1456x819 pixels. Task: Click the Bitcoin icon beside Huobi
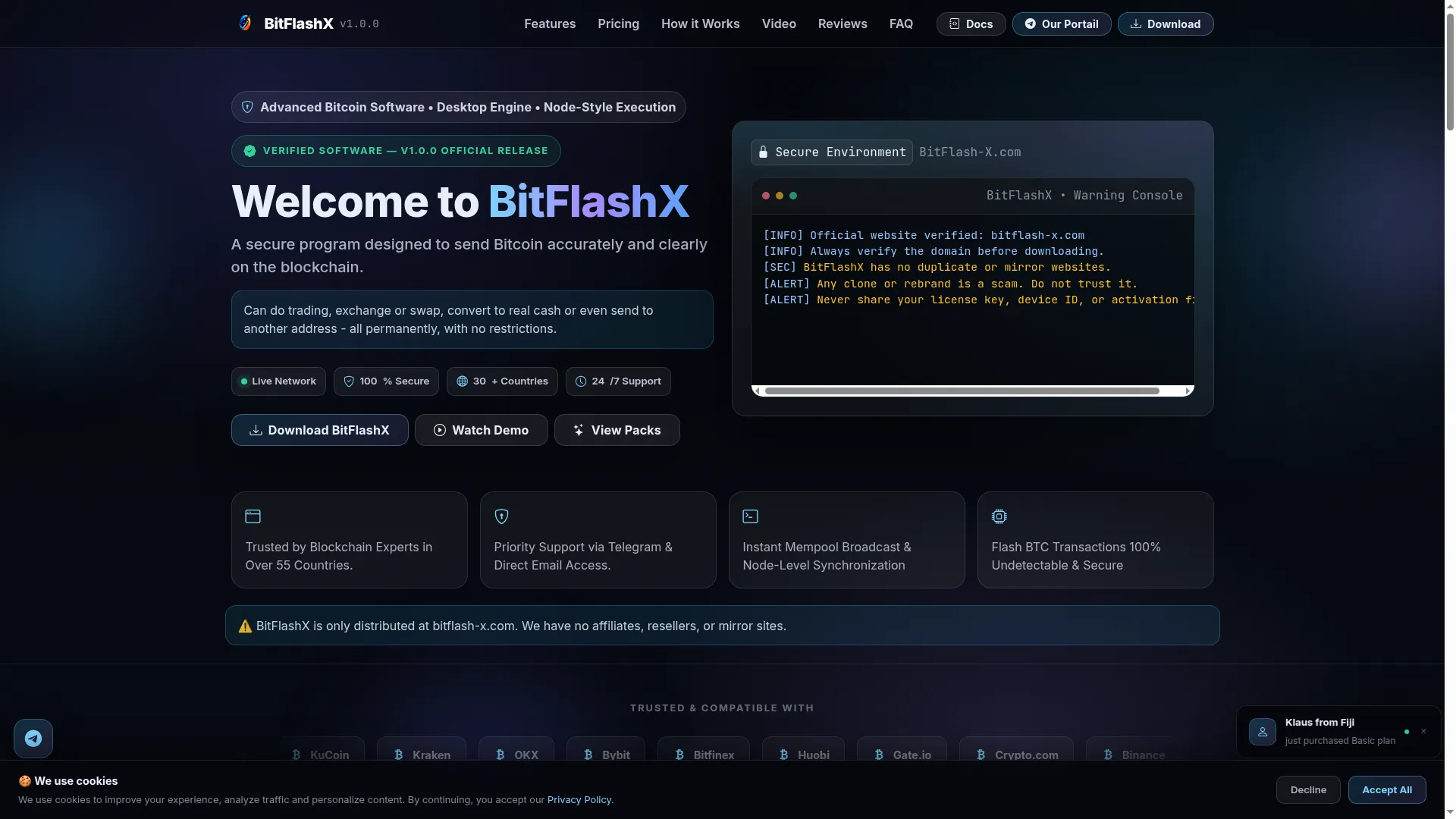pos(783,755)
